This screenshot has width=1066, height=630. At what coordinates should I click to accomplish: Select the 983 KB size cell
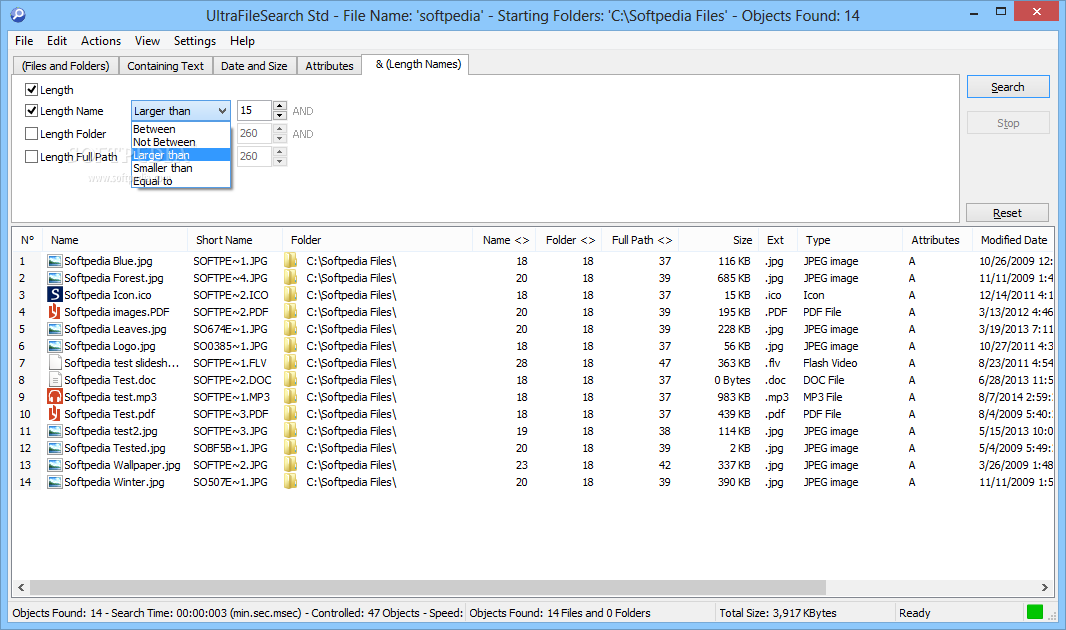click(734, 397)
